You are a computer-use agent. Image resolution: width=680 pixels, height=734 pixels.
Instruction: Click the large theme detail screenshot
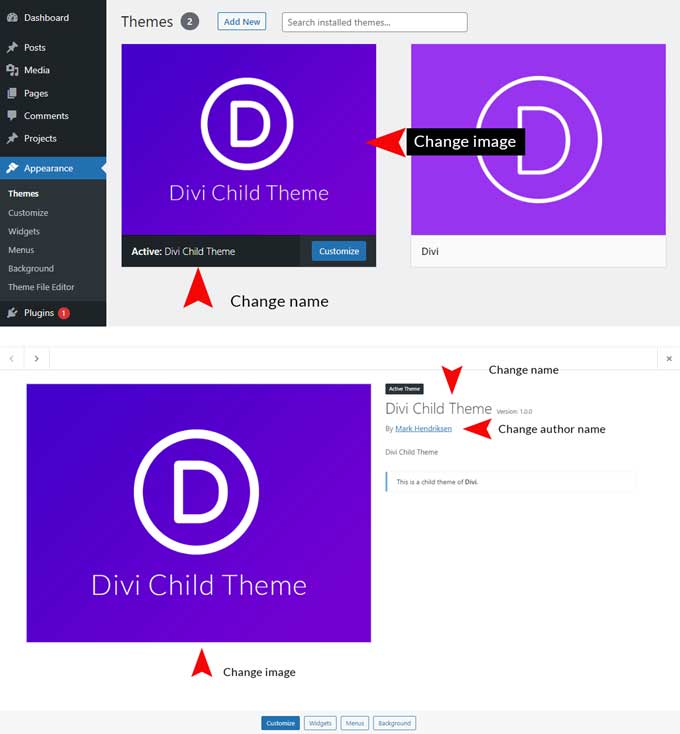click(x=198, y=513)
